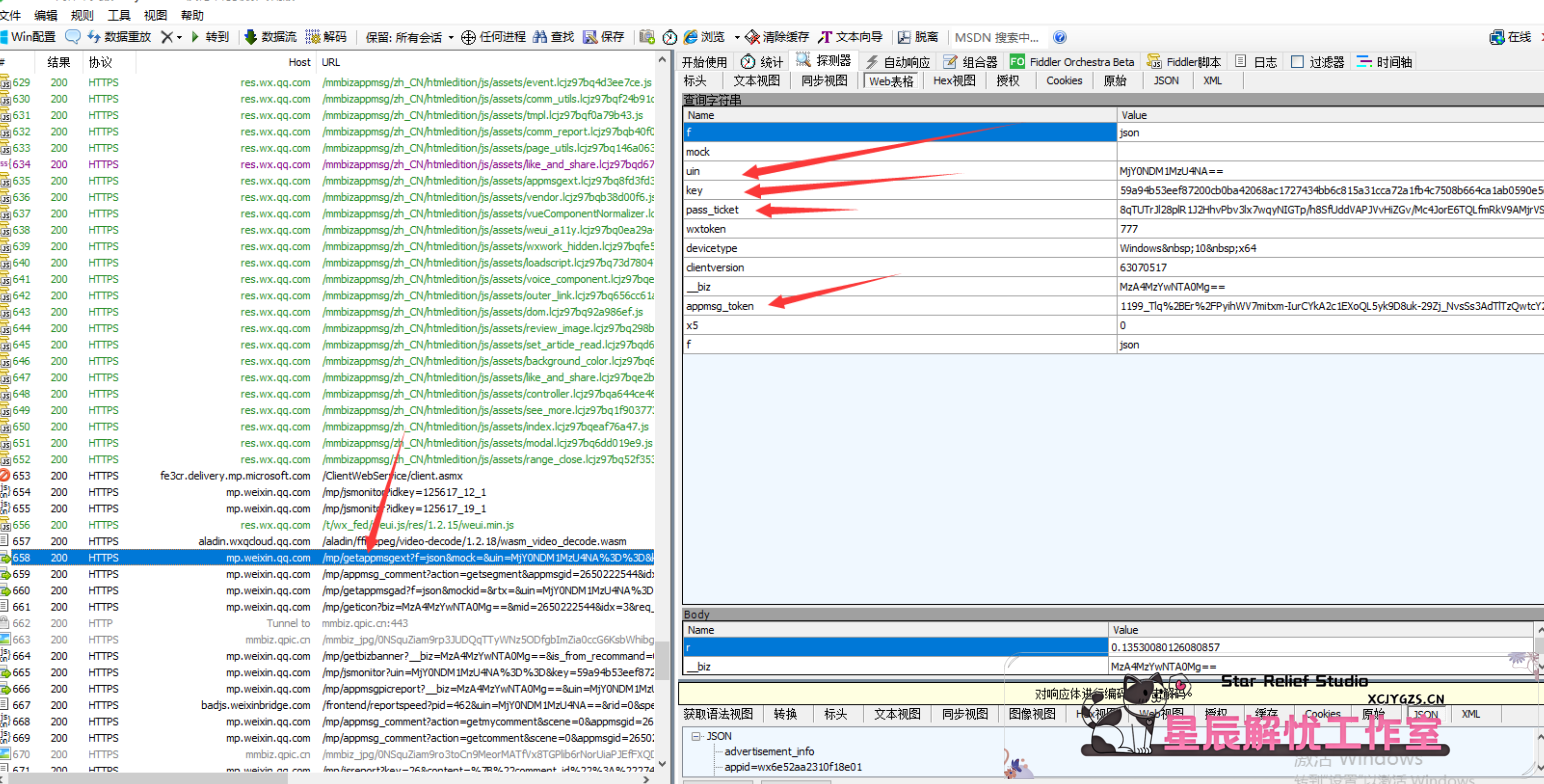This screenshot has height=784, width=1544.
Task: Click the Tearoff (脱离) toolbar icon
Action: (x=903, y=37)
